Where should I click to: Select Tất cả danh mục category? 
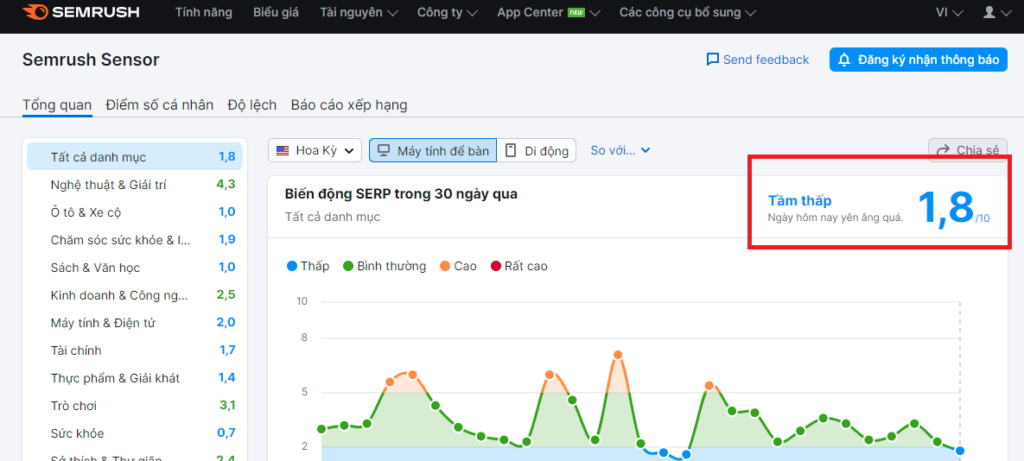(x=135, y=157)
